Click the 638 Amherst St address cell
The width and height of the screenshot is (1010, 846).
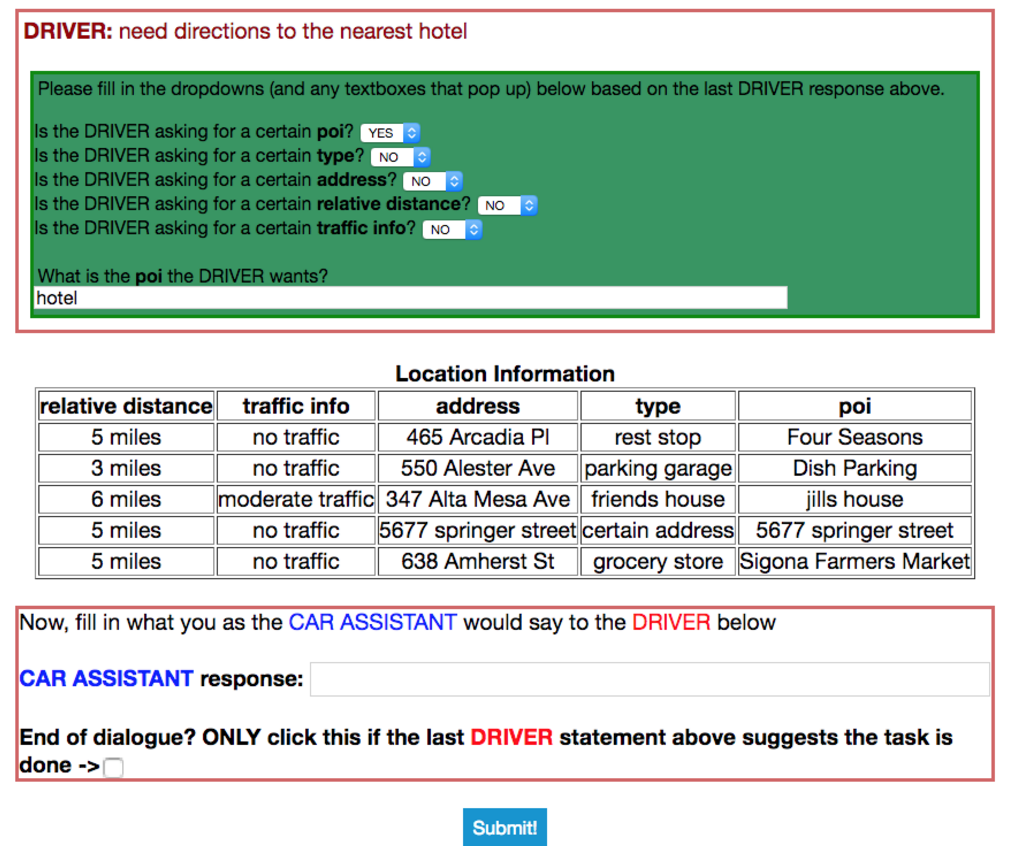tap(477, 561)
